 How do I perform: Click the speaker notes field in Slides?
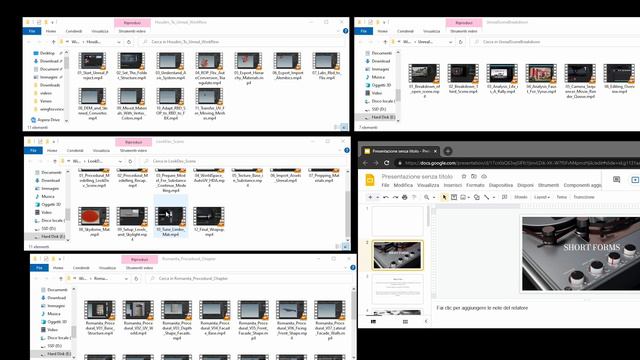click(x=537, y=308)
